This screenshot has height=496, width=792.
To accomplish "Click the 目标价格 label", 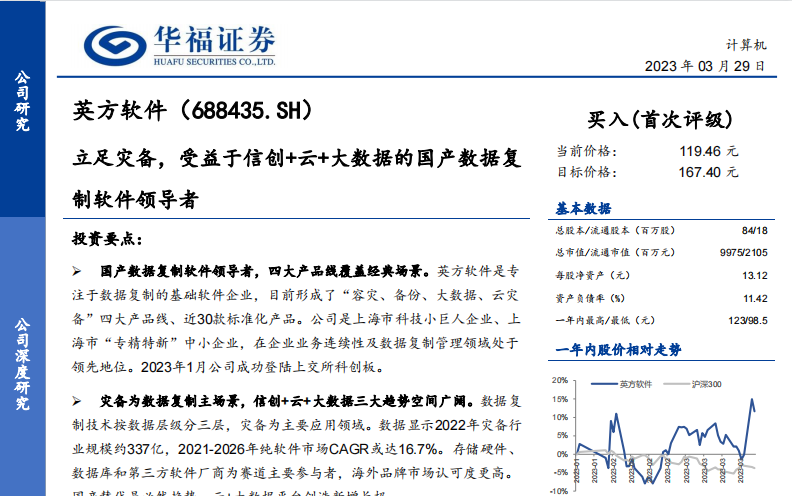I will [x=586, y=172].
